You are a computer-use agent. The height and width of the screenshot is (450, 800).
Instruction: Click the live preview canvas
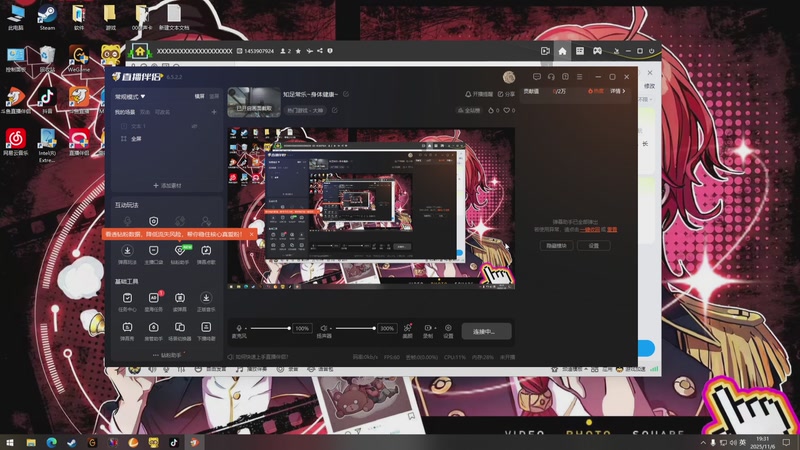(x=371, y=209)
